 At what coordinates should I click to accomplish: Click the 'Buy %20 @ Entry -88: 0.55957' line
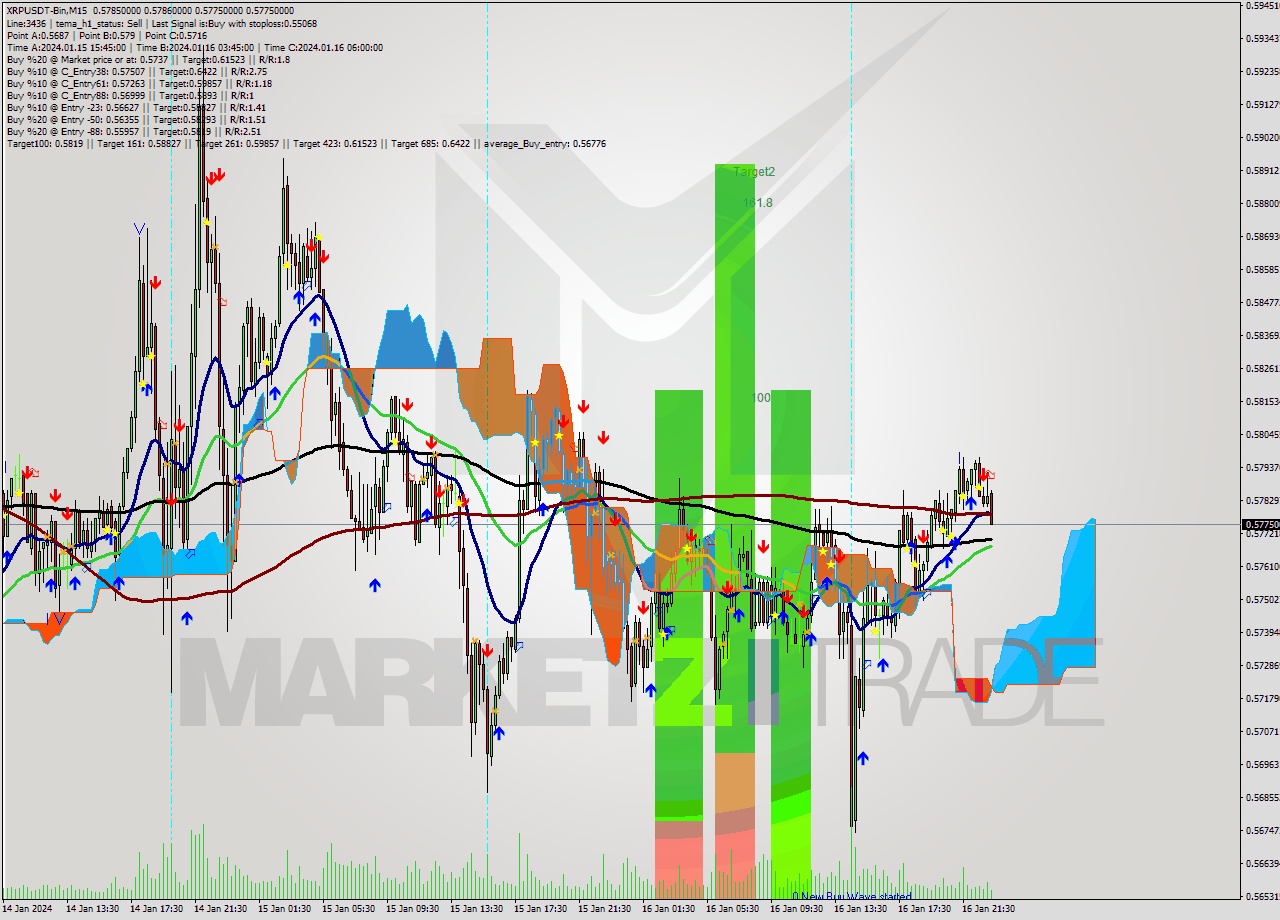pyautogui.click(x=134, y=131)
